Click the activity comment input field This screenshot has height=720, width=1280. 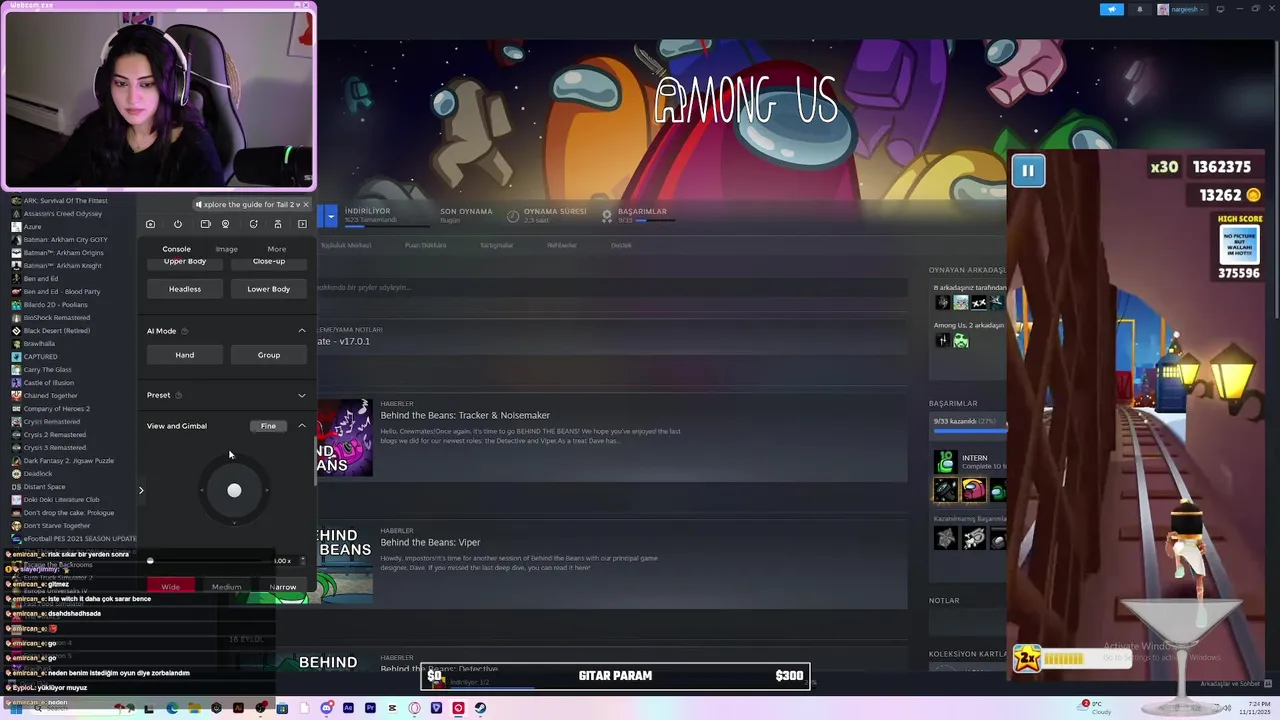click(x=612, y=288)
